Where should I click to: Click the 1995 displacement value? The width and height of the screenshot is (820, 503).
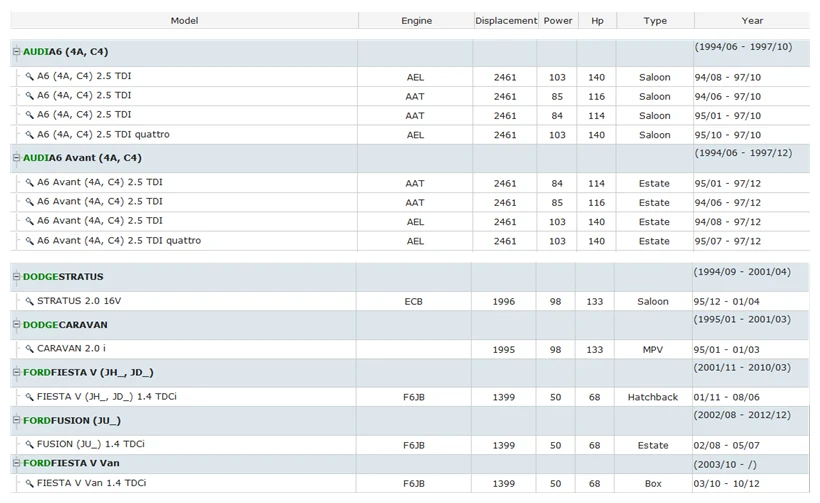click(504, 350)
